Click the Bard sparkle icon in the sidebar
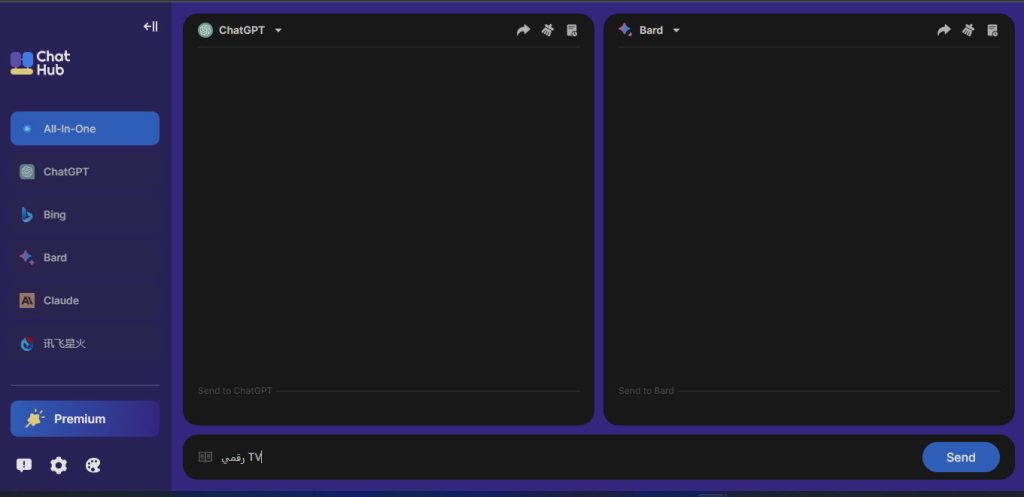This screenshot has width=1024, height=497. pos(27,257)
